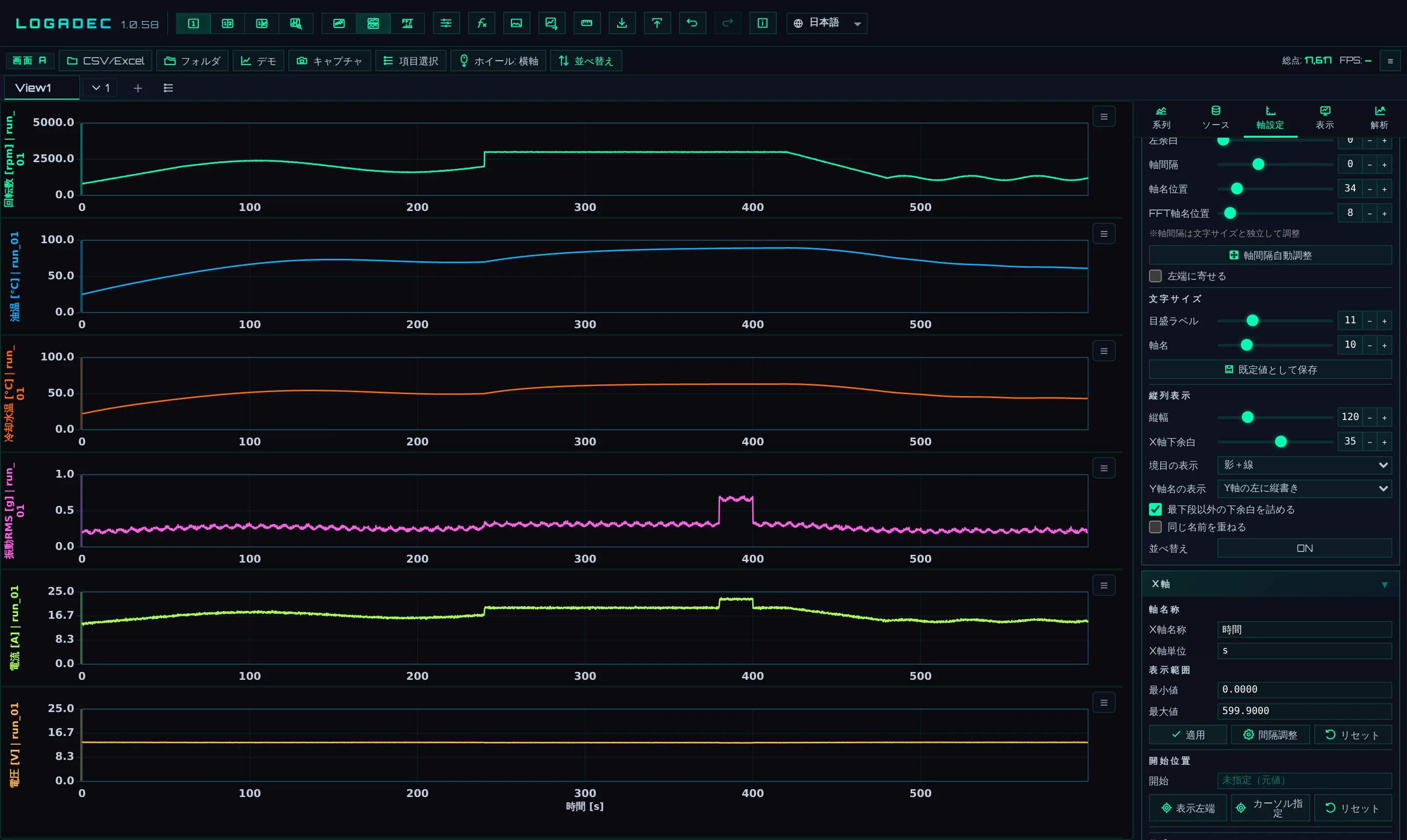Switch to the 解析 tab

(1379, 118)
